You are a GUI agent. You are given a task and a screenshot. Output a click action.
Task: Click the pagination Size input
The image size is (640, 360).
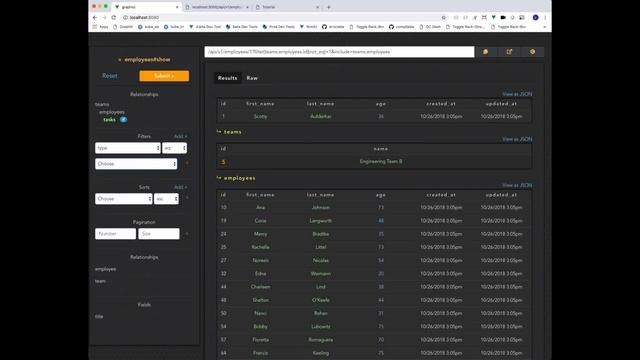pyautogui.click(x=159, y=234)
